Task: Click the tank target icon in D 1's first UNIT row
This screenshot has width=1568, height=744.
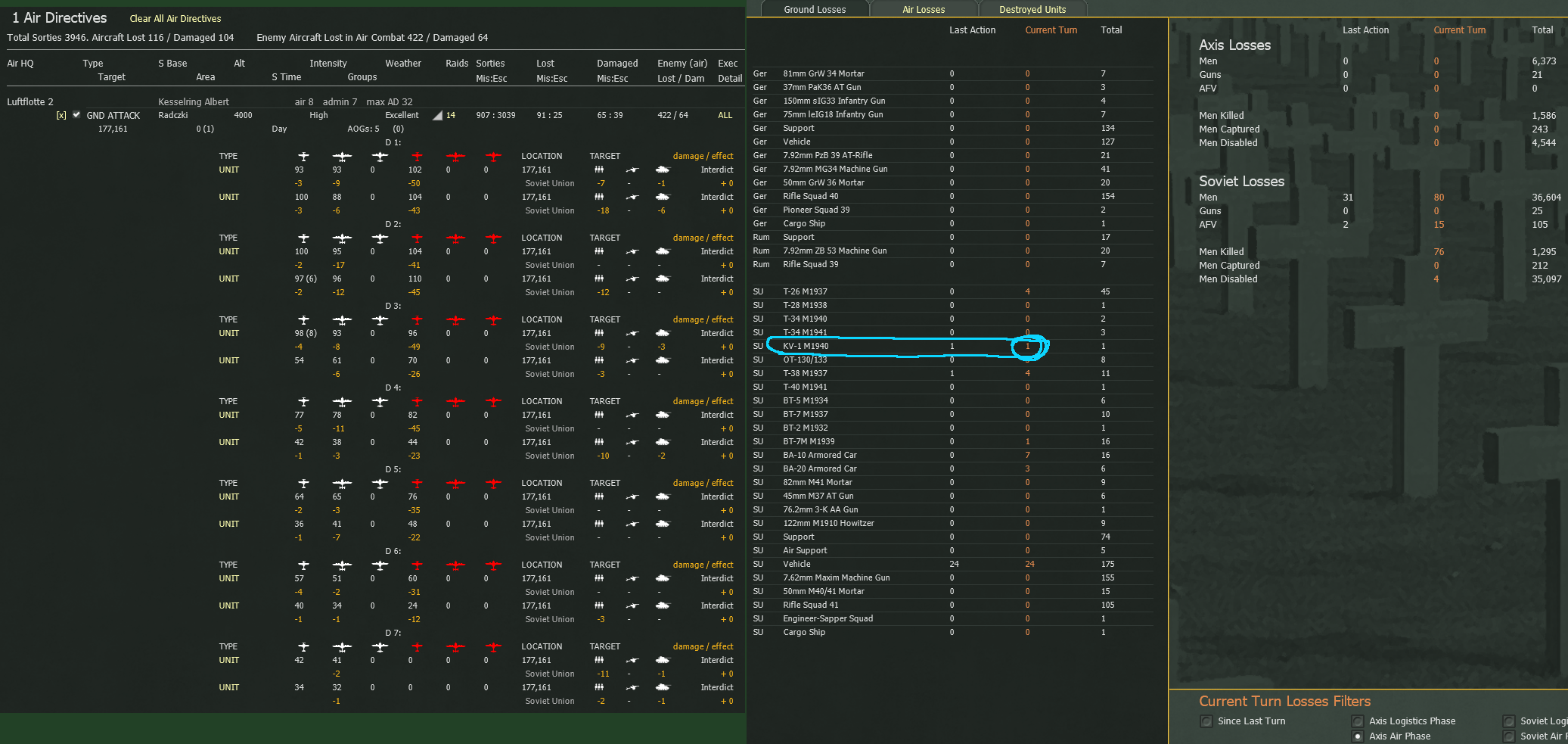Action: 663,170
